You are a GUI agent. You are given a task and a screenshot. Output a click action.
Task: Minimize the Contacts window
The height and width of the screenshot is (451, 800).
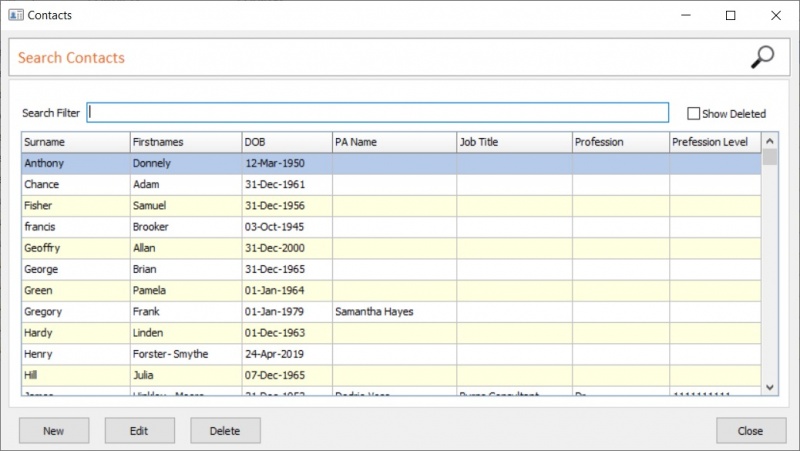[686, 15]
